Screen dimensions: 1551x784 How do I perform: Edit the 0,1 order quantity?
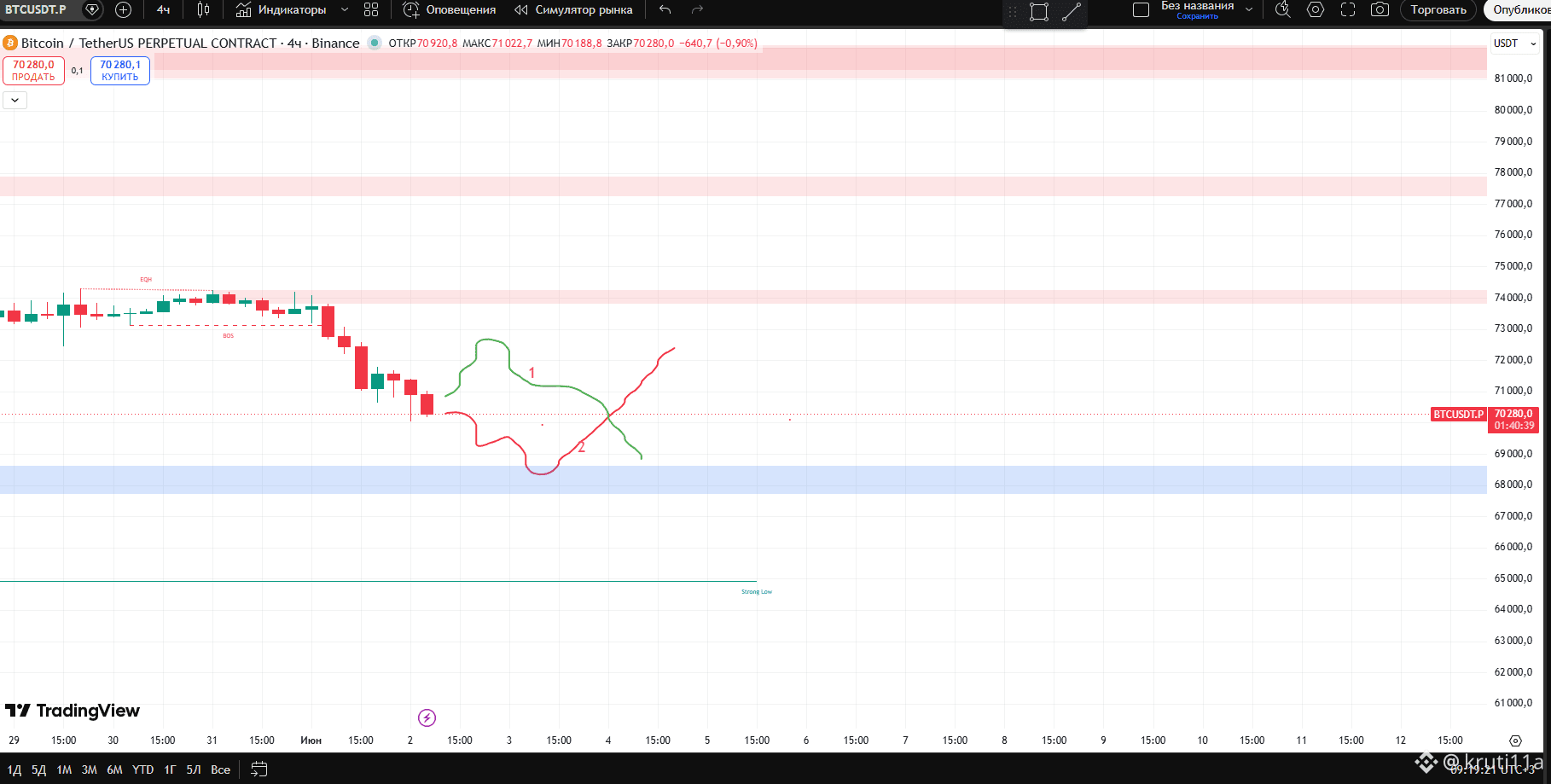click(78, 71)
